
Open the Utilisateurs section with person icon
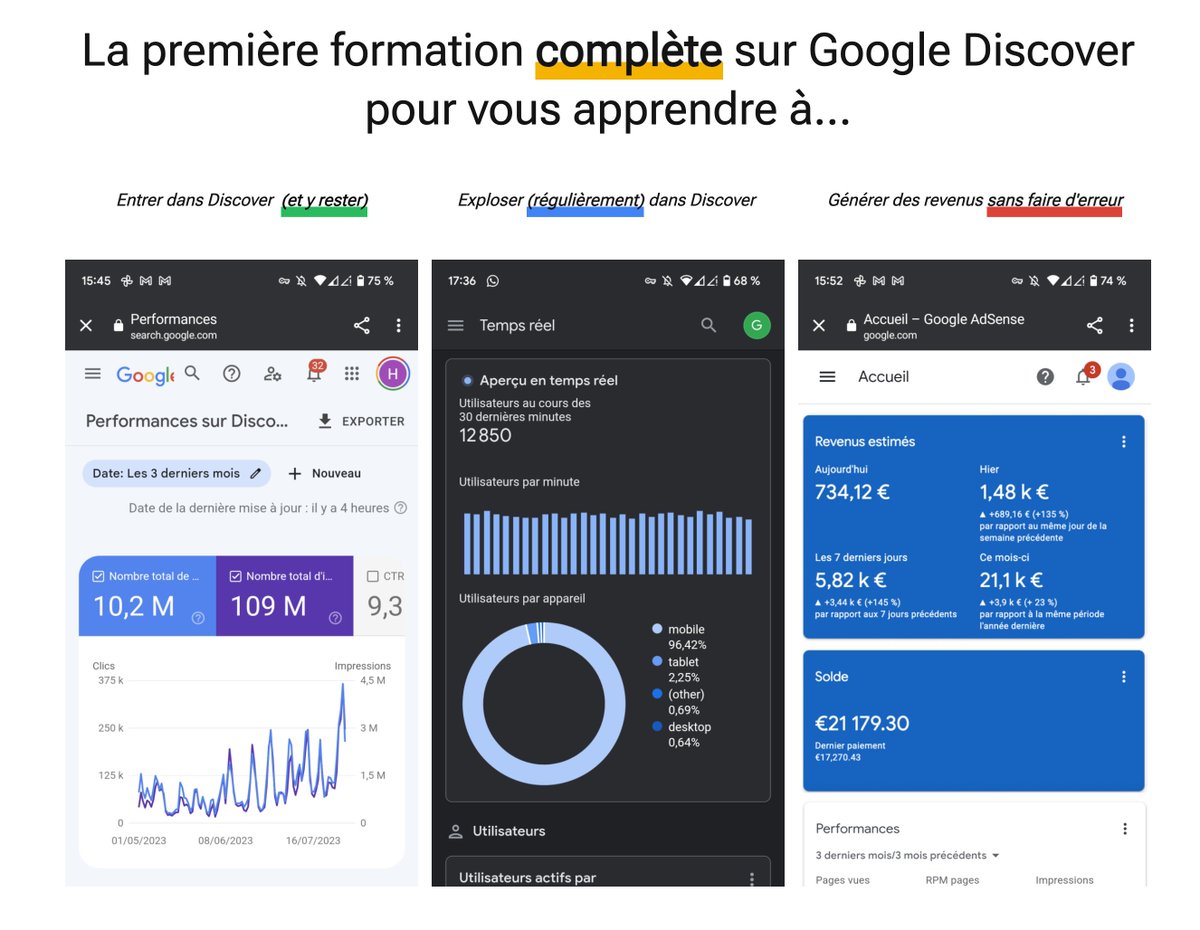[x=497, y=831]
